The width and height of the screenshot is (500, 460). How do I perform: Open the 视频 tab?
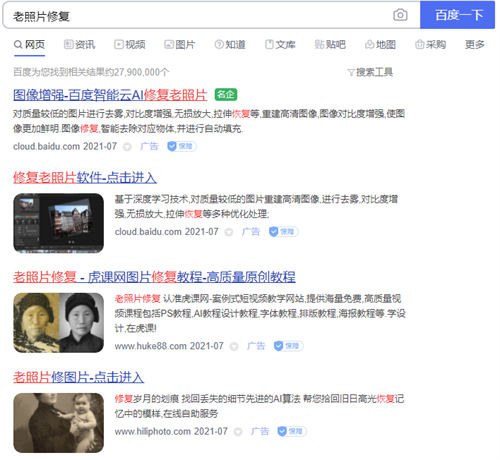(130, 44)
